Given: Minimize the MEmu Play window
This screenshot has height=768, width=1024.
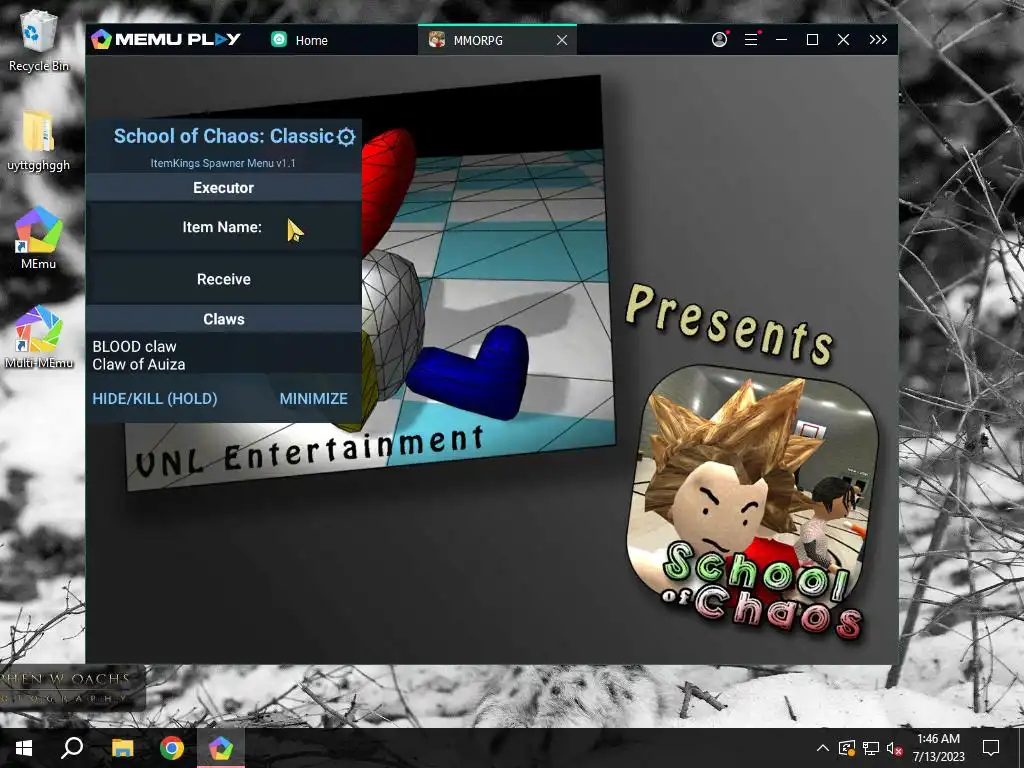Looking at the screenshot, I should 781,40.
